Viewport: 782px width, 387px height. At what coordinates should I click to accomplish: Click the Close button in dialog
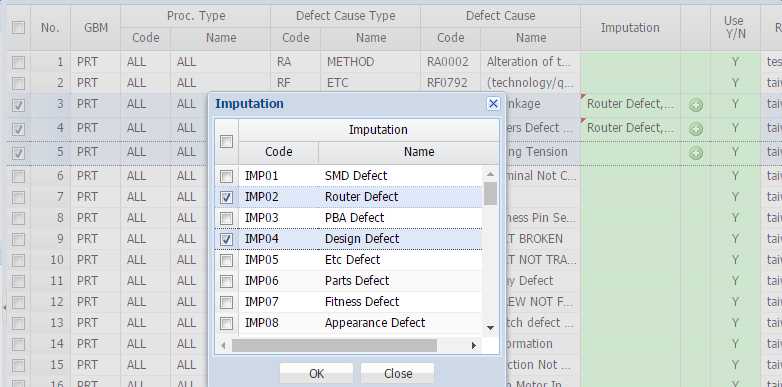point(398,374)
